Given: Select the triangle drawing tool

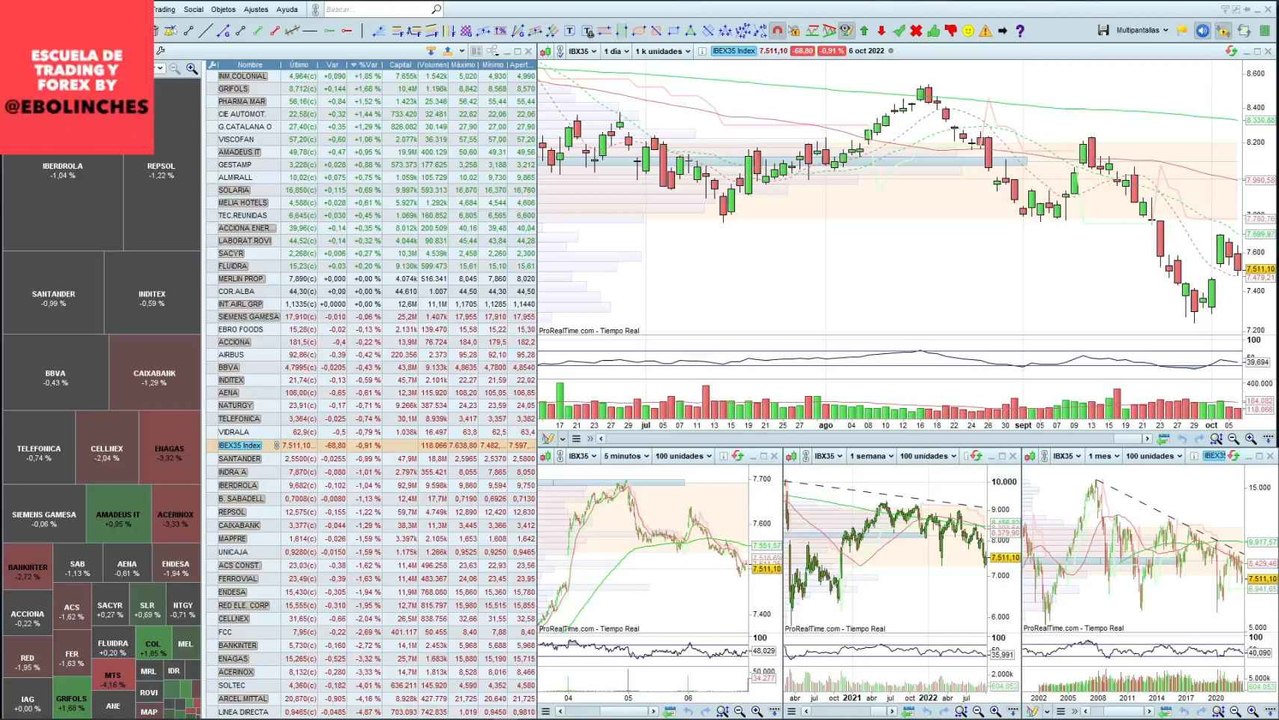Looking at the screenshot, I should tap(691, 31).
